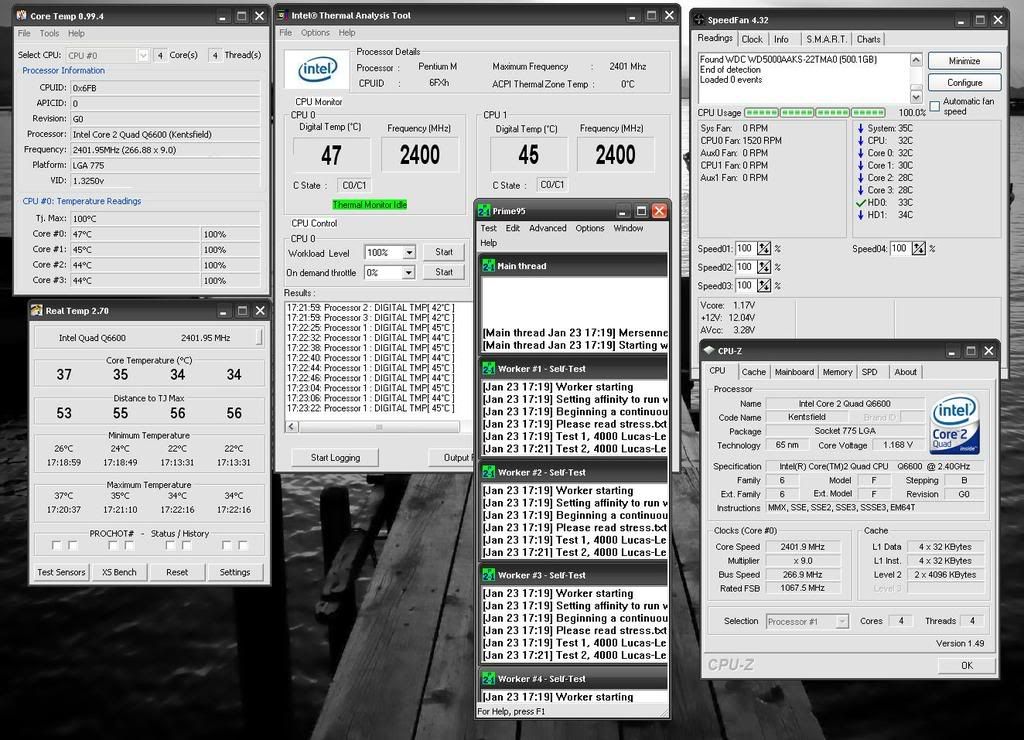Click OK in CPU-Z
The height and width of the screenshot is (740, 1024).
(967, 666)
